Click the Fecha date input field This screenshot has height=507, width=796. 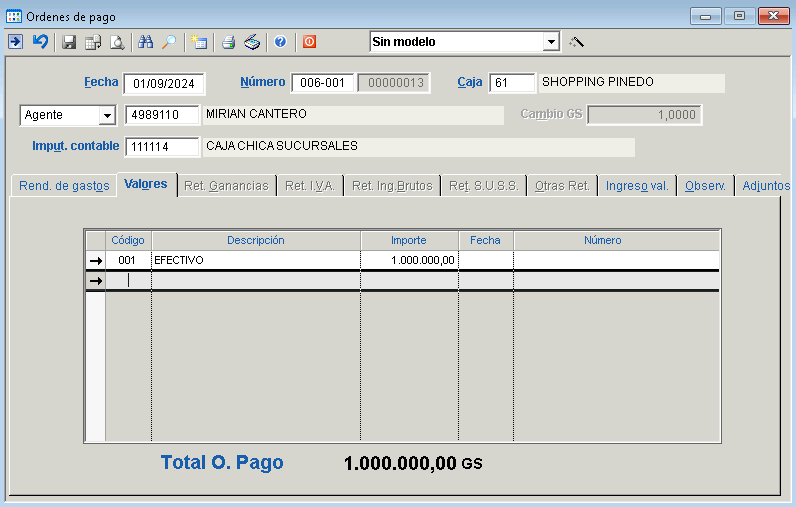(164, 83)
